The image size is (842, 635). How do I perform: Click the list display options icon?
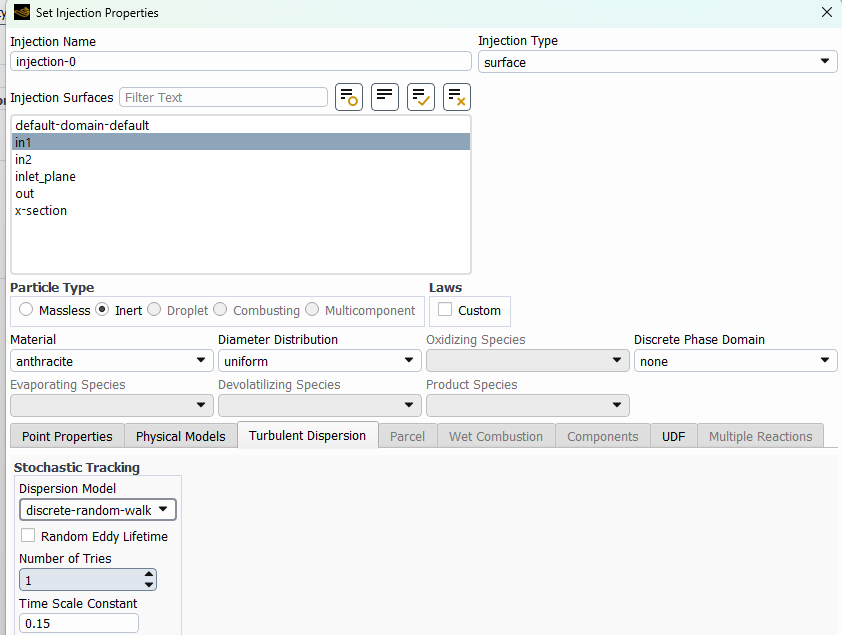click(385, 97)
